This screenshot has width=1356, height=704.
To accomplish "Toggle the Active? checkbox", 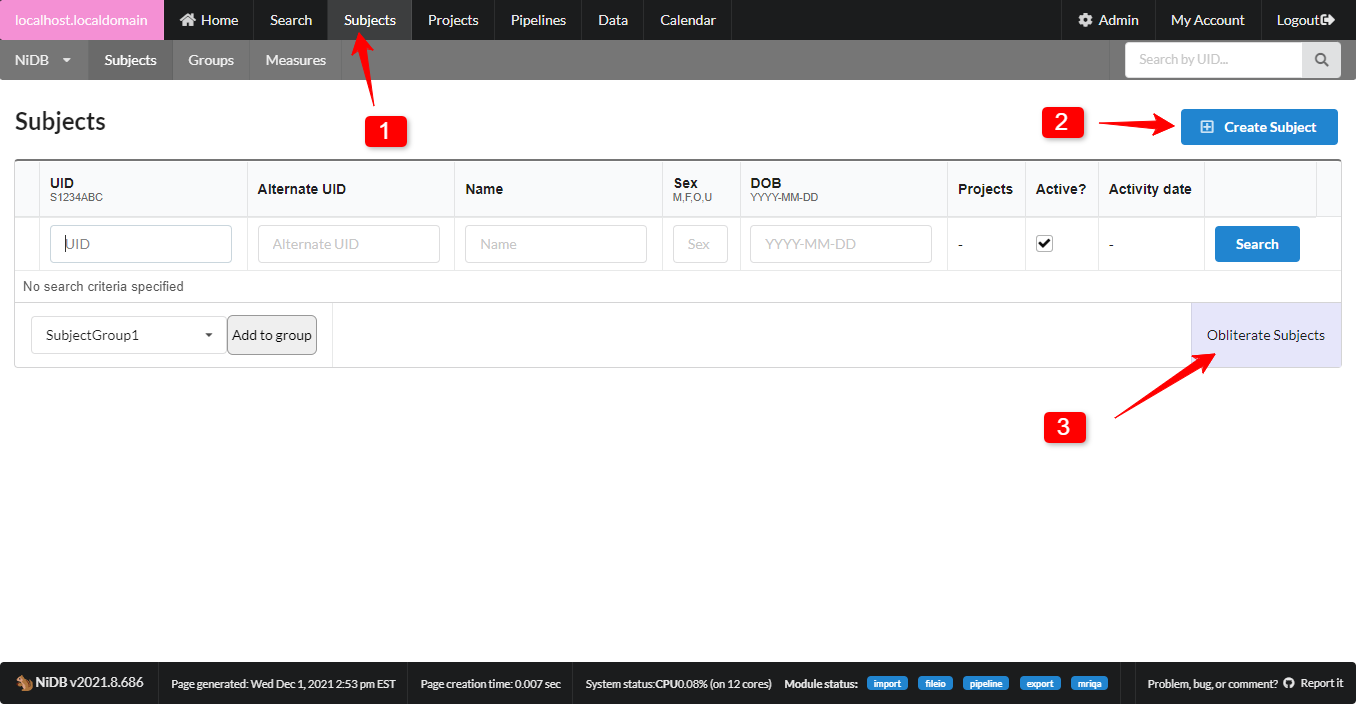I will 1045,243.
